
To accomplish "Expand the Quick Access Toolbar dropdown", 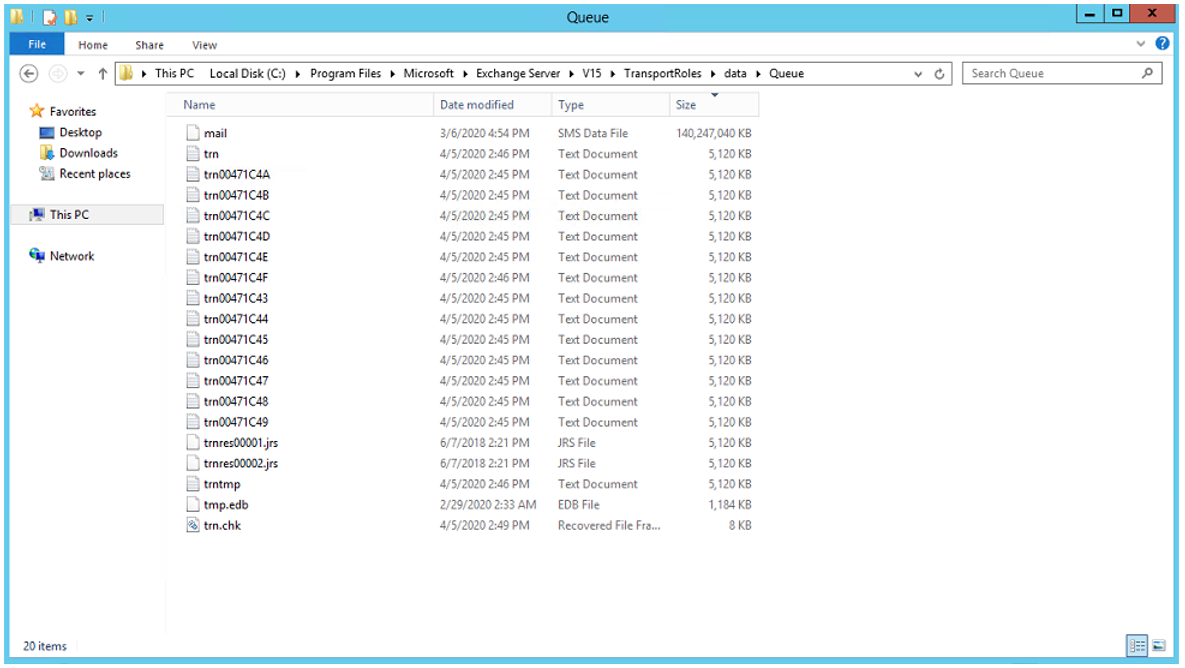I will tap(90, 16).
